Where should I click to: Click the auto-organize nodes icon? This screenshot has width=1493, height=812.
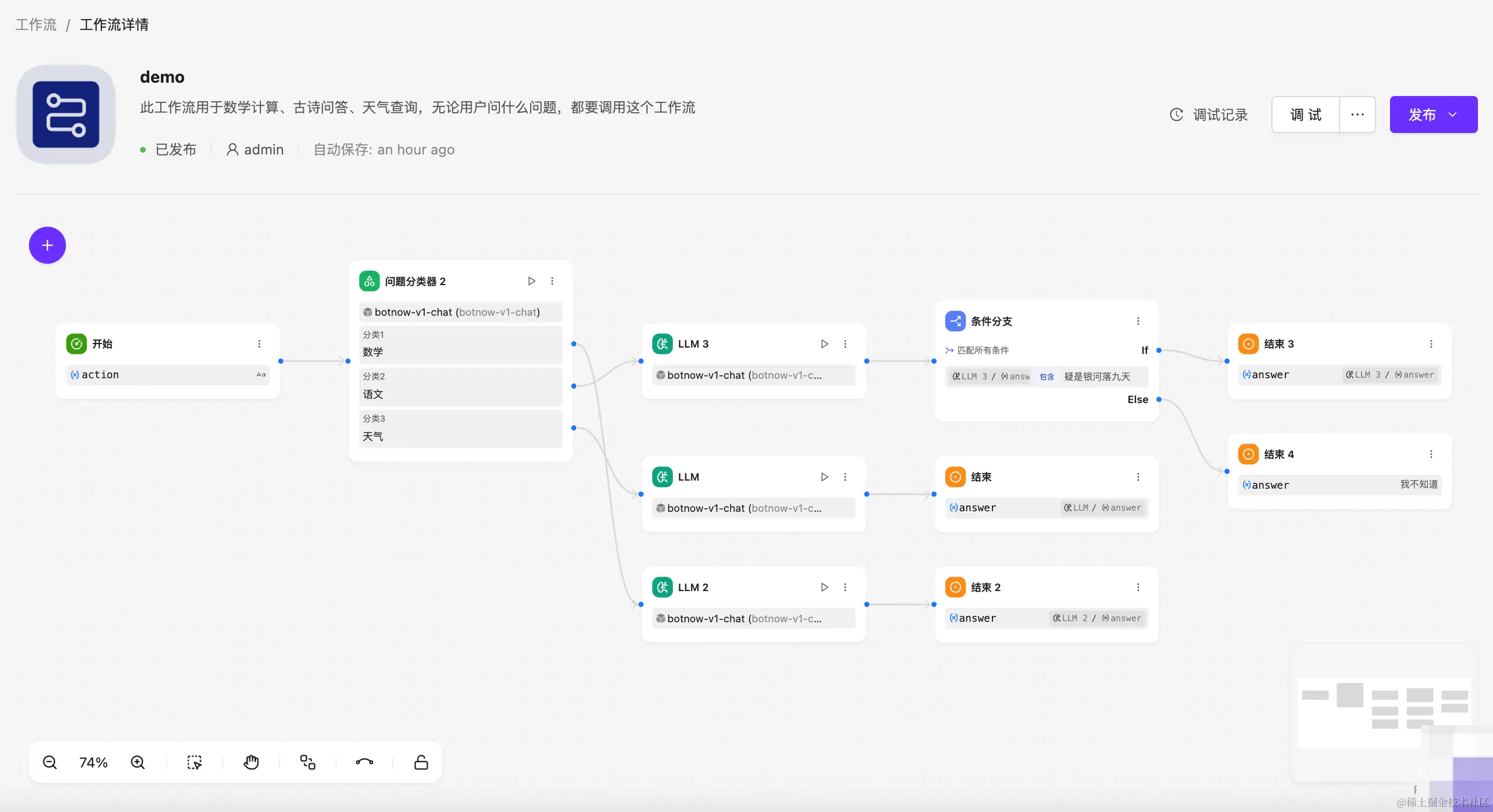[307, 762]
